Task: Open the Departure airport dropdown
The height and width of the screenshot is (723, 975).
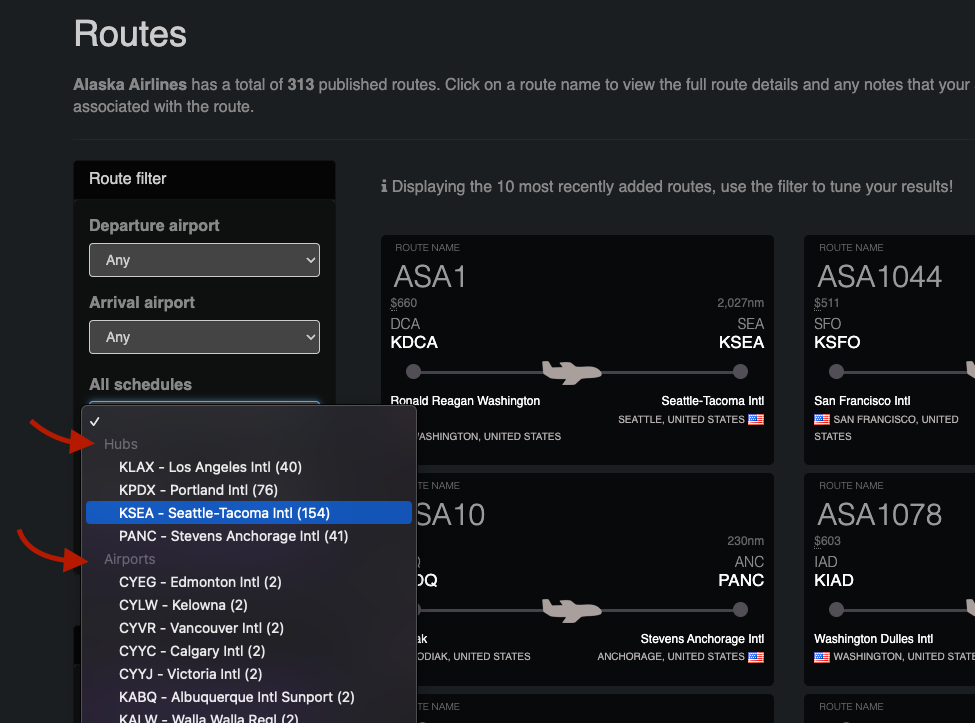Action: (204, 260)
